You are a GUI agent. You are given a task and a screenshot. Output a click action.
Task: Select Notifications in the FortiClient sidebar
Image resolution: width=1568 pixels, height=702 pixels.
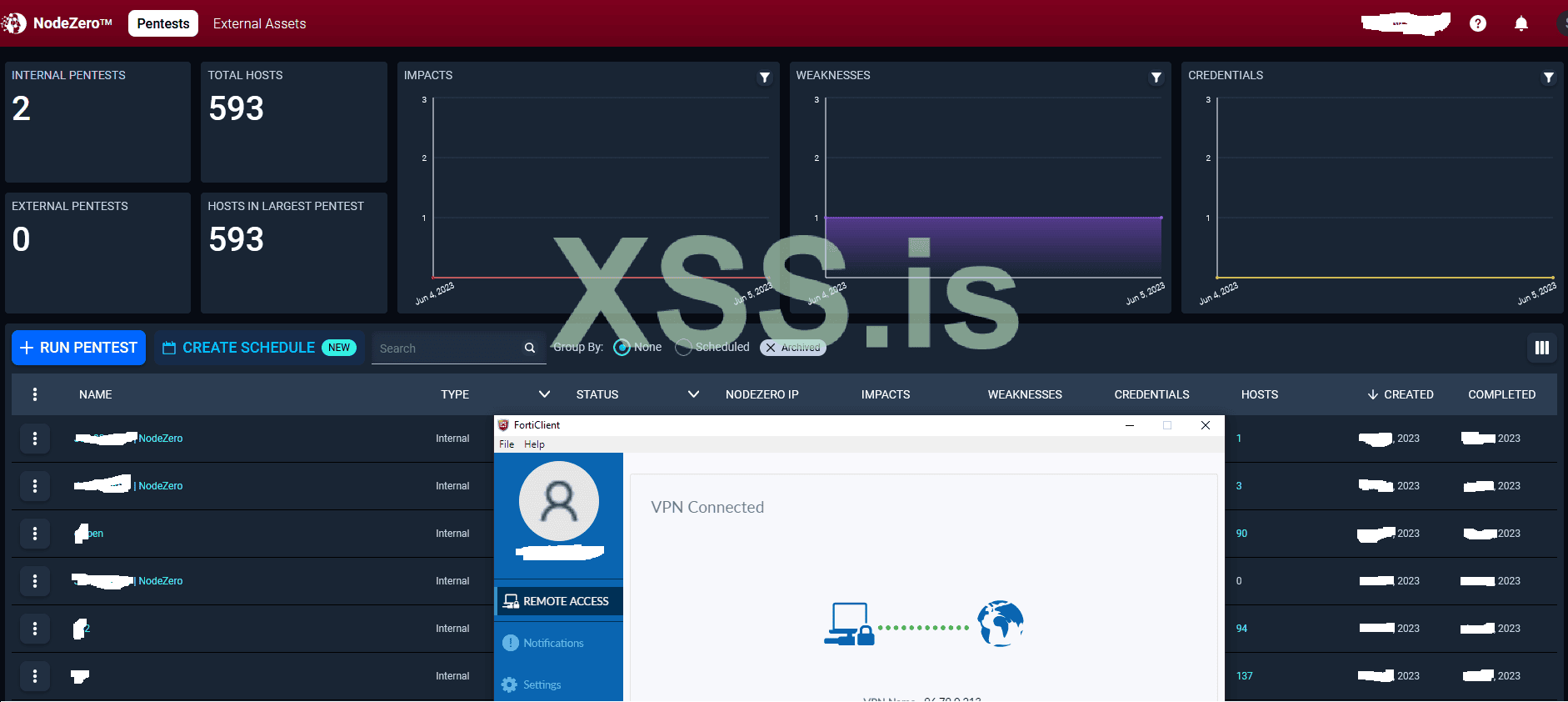[553, 643]
